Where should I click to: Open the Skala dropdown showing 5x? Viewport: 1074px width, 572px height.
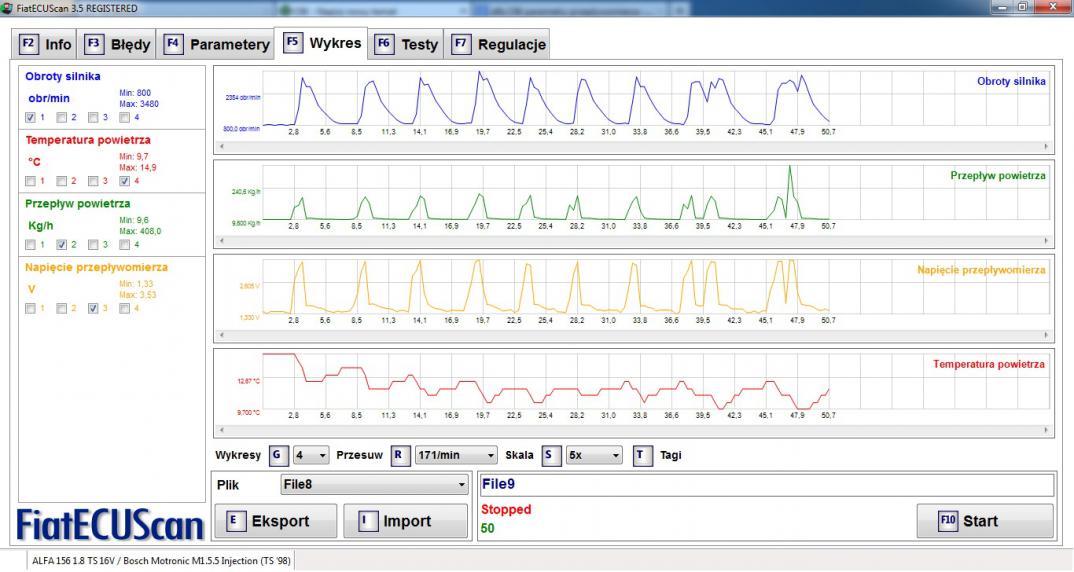click(594, 455)
